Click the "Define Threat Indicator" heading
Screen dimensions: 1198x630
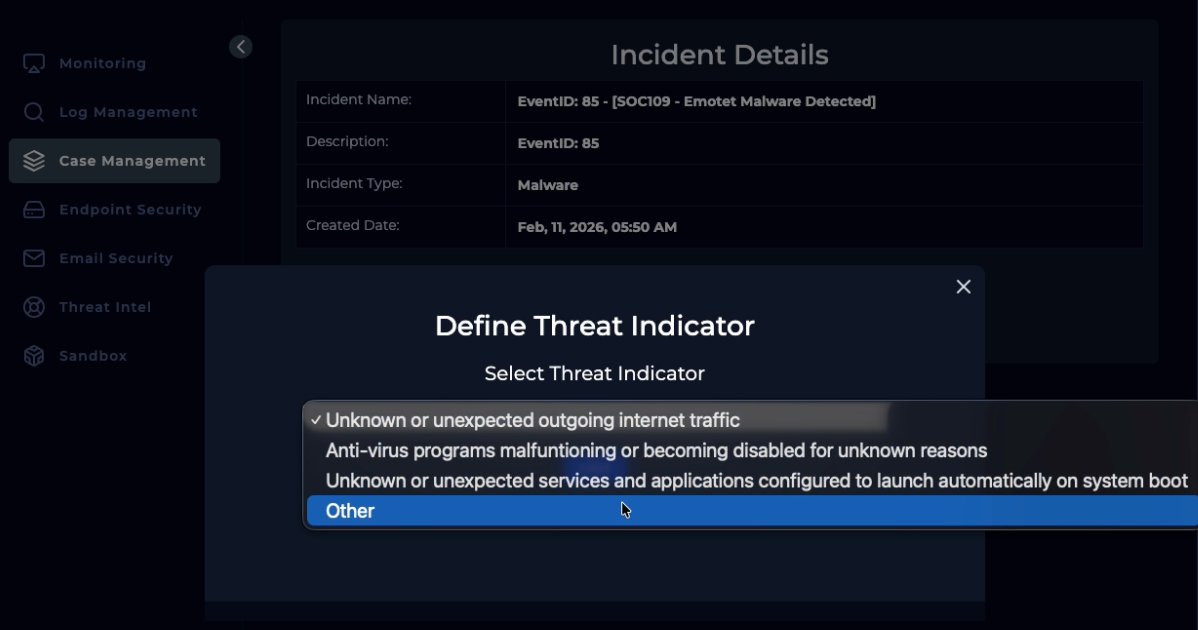pyautogui.click(x=594, y=326)
